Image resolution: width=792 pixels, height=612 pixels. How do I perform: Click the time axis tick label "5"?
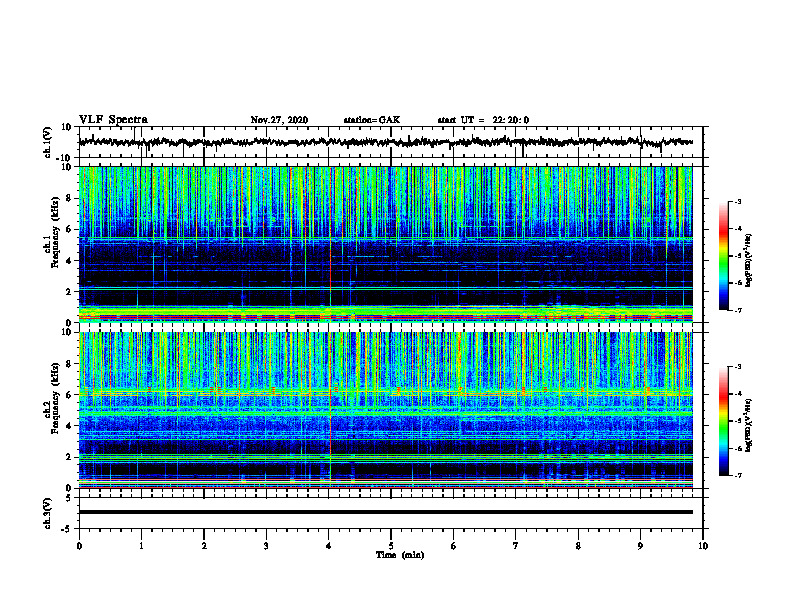pos(391,546)
